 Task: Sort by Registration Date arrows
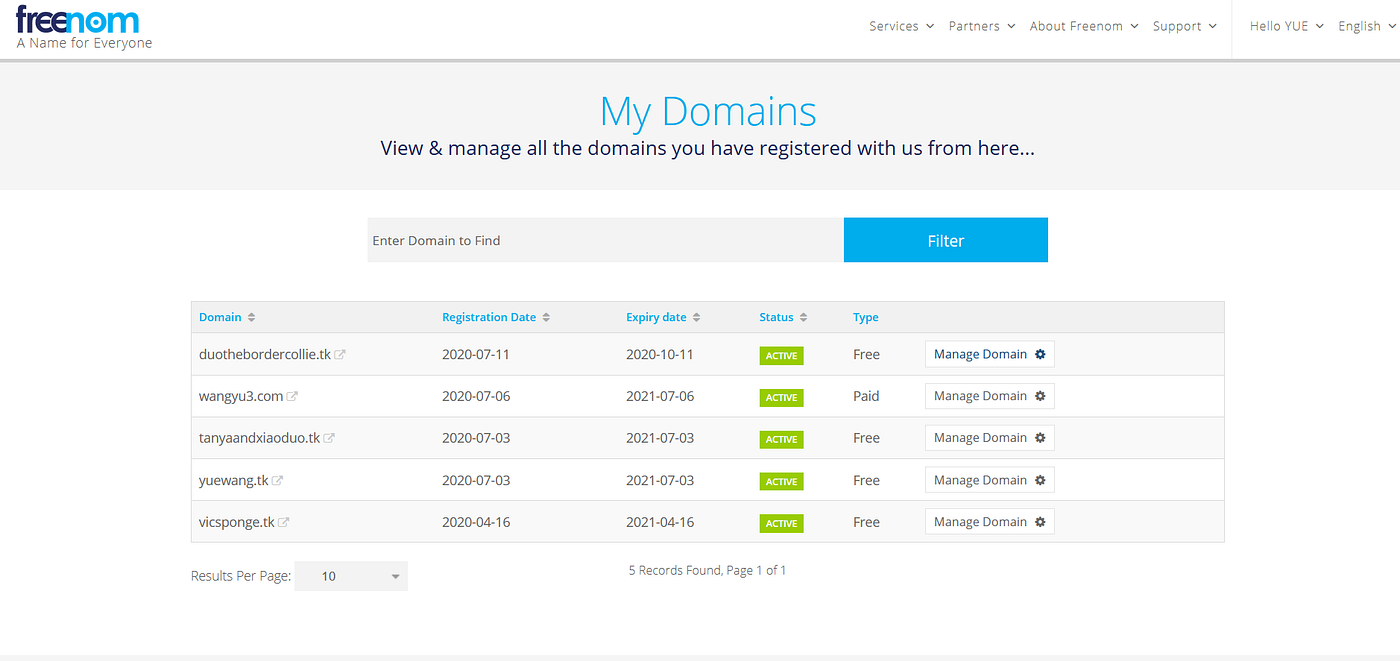546,318
